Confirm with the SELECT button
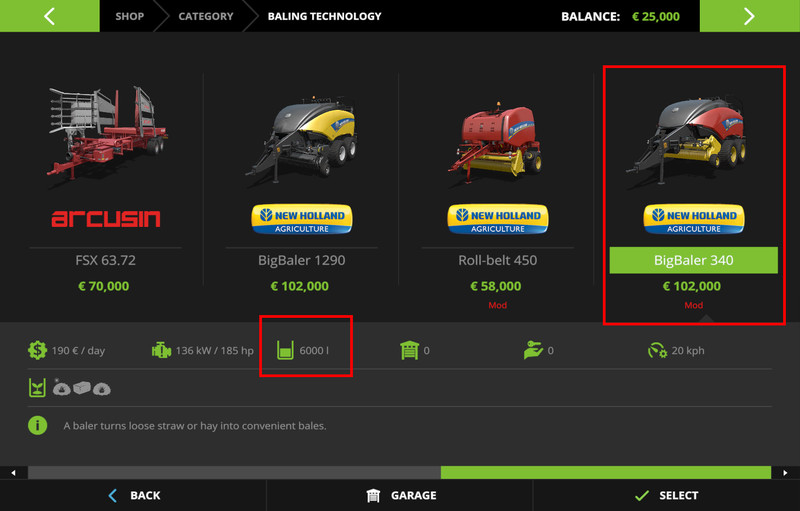This screenshot has width=800, height=511. click(666, 495)
